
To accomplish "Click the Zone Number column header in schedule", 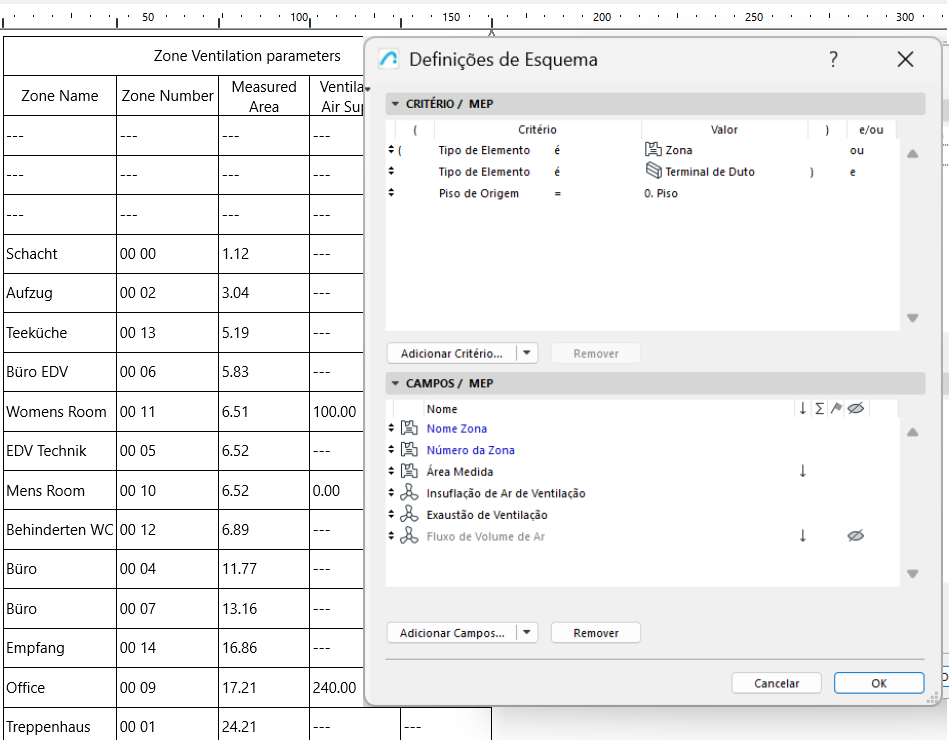I will tap(167, 96).
